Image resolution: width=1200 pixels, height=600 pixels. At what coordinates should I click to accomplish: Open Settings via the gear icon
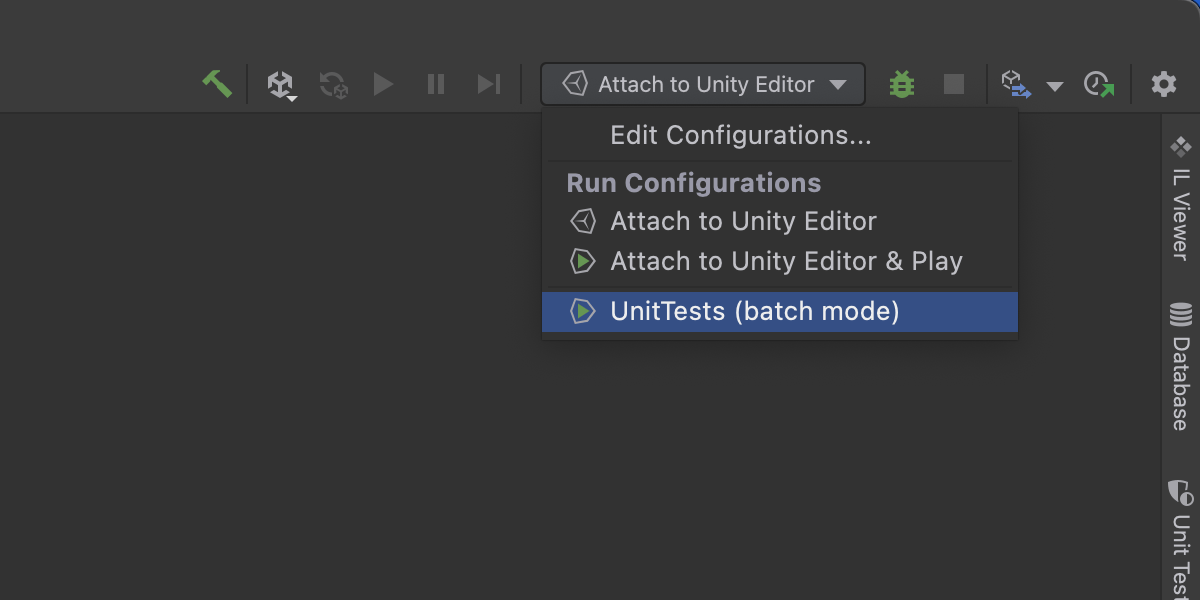click(x=1164, y=85)
